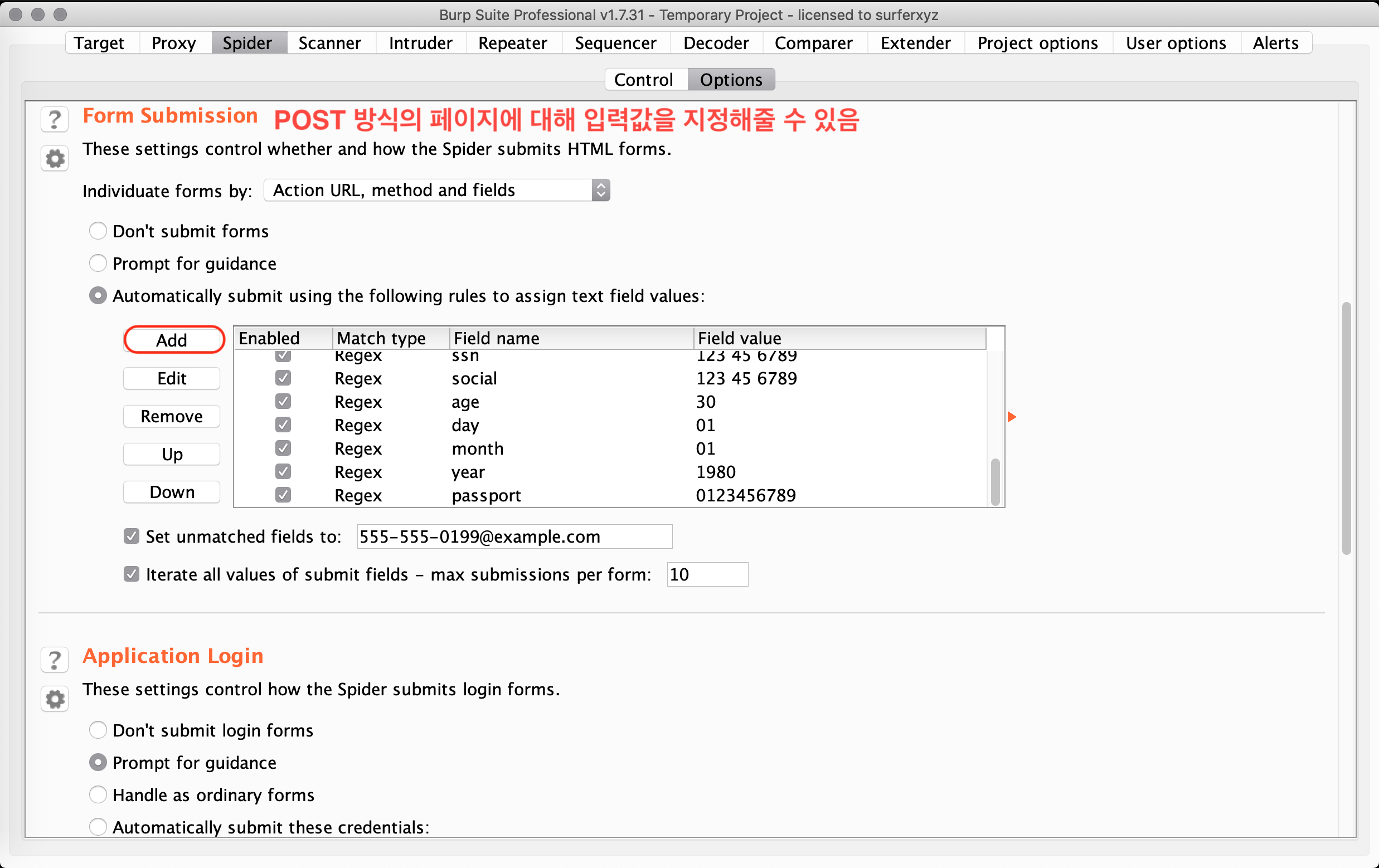Click the max submissions per form field
This screenshot has height=868, width=1379.
707,574
